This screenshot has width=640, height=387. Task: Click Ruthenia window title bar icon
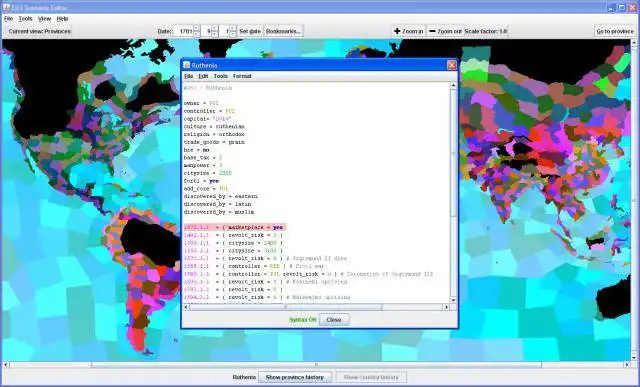187,65
